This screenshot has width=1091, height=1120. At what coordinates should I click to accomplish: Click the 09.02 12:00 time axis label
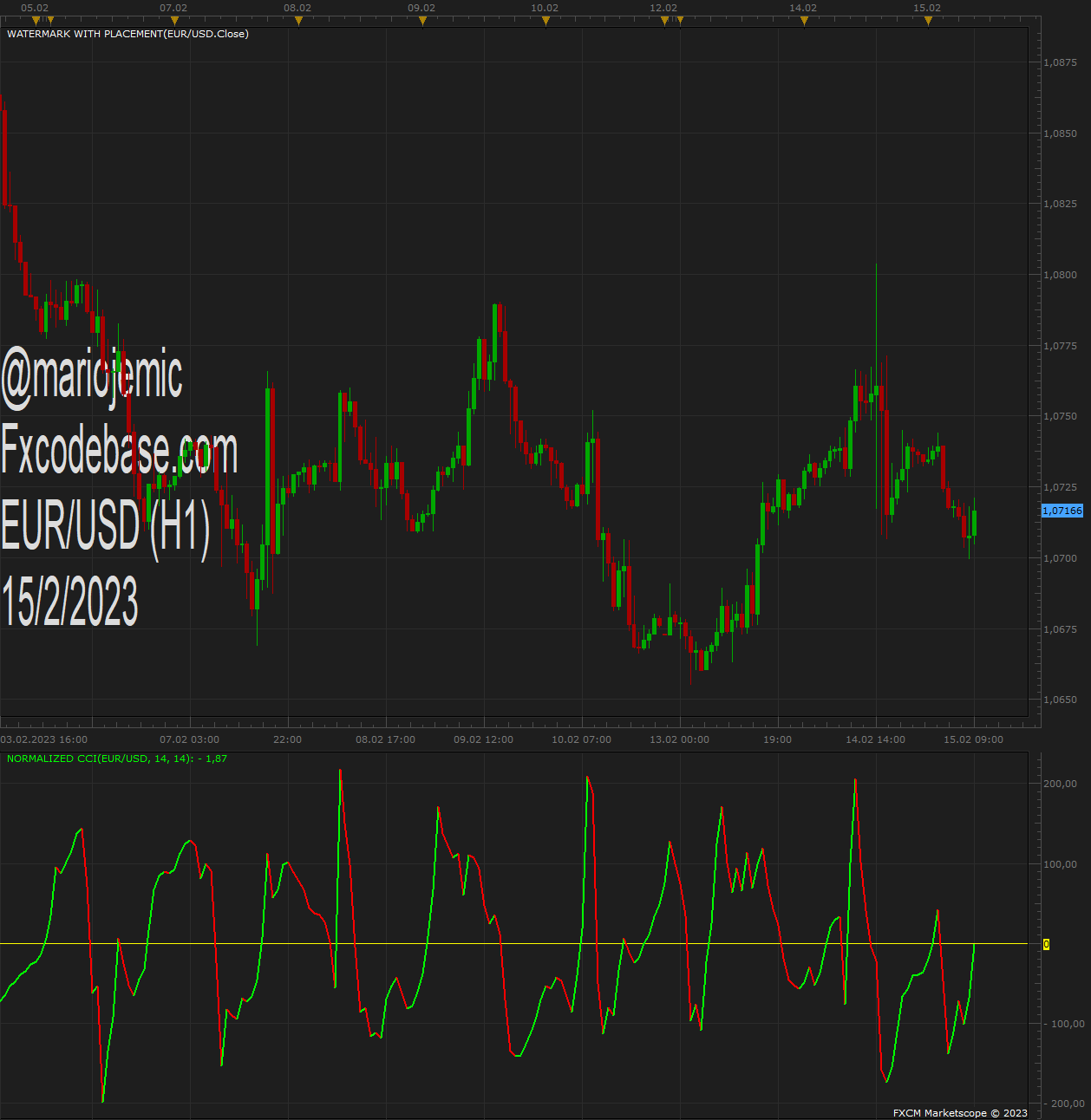click(483, 739)
